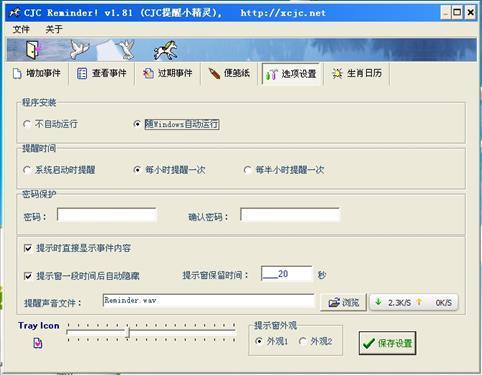
Task: Switch to the 查看事件 tab
Action: (102, 73)
